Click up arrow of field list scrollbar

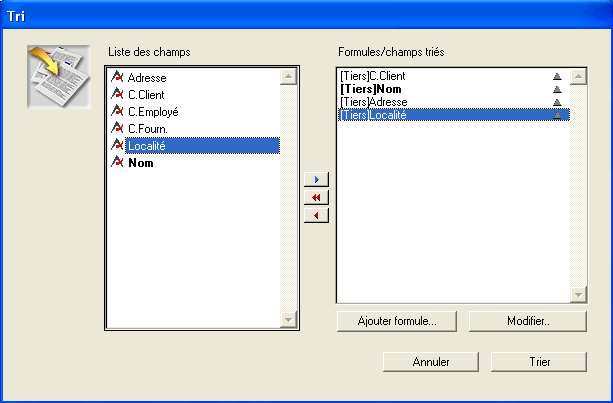[x=289, y=77]
